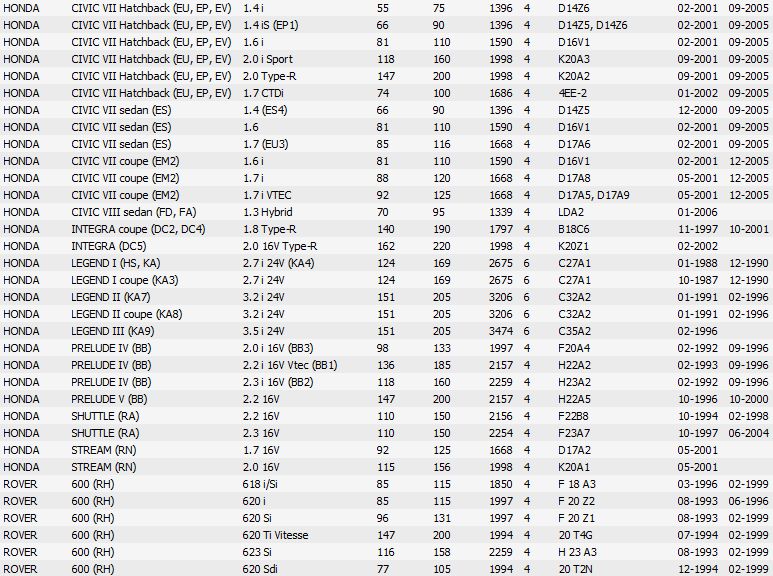Viewport: 773px width, 576px height.
Task: Select the INTEGRA (DC5) cell
Action: [x=108, y=247]
